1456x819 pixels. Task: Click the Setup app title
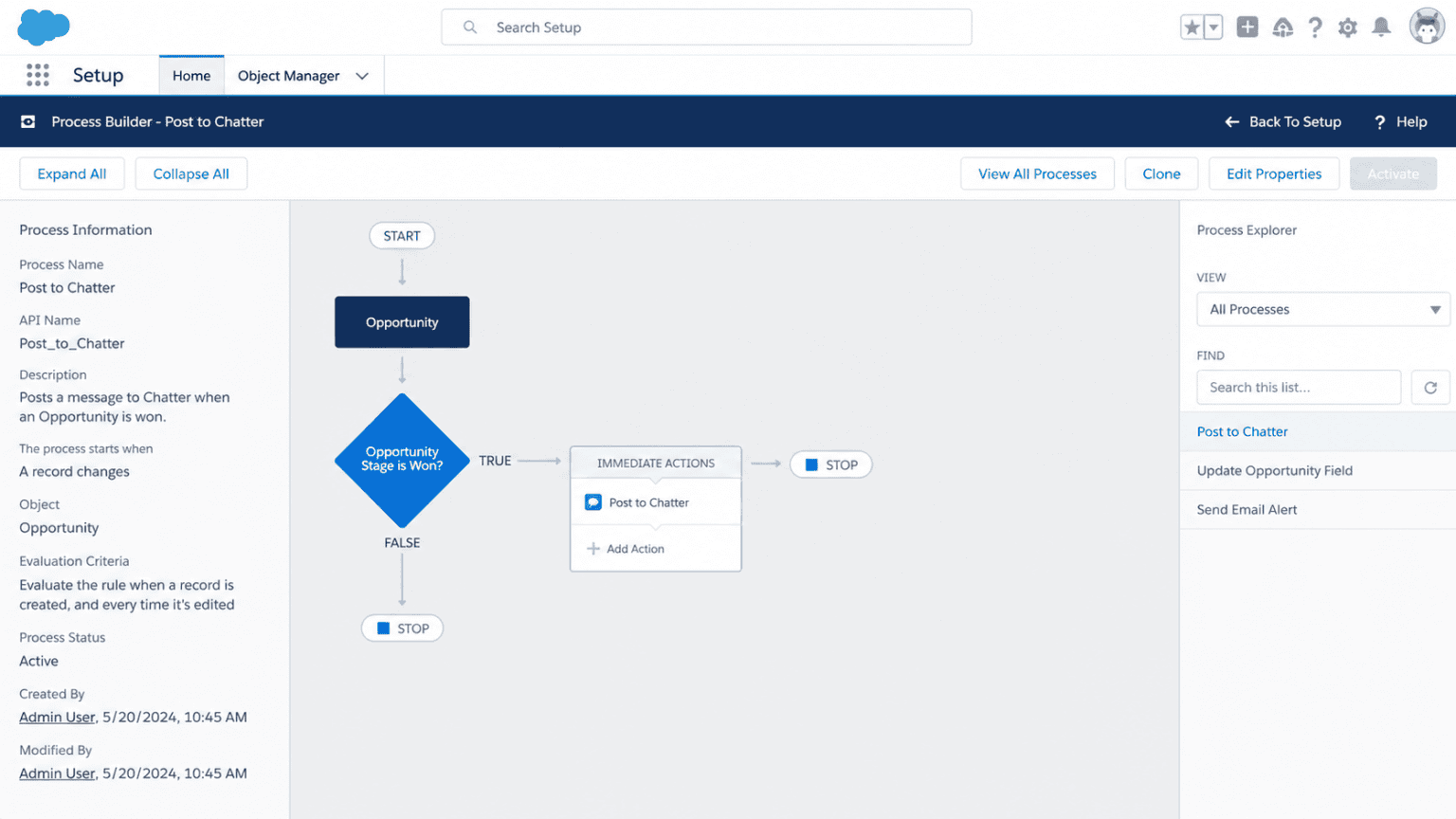click(x=99, y=75)
